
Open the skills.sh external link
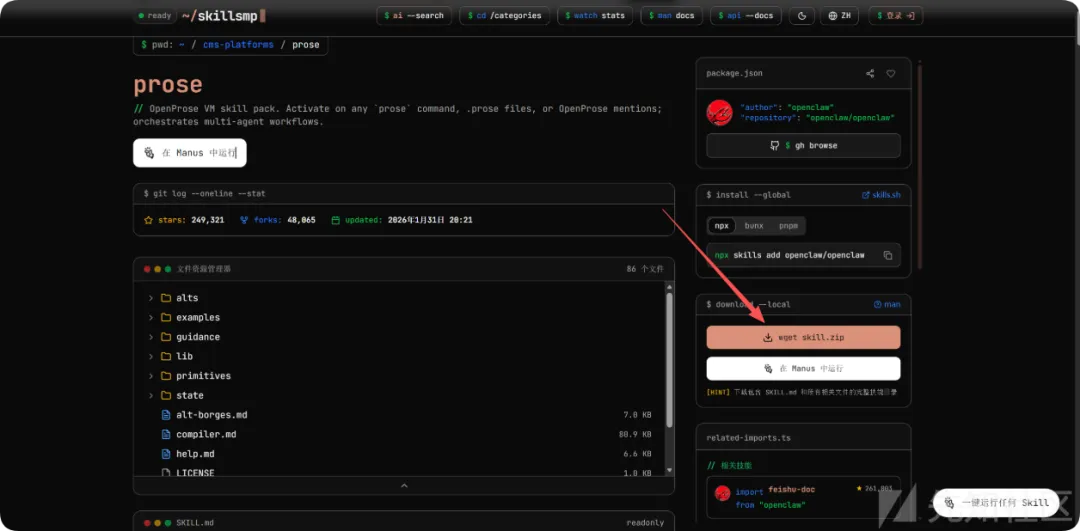[881, 195]
